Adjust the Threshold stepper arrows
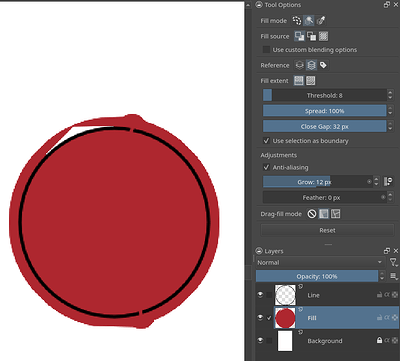Screen dimensions: 400x361 [390, 95]
